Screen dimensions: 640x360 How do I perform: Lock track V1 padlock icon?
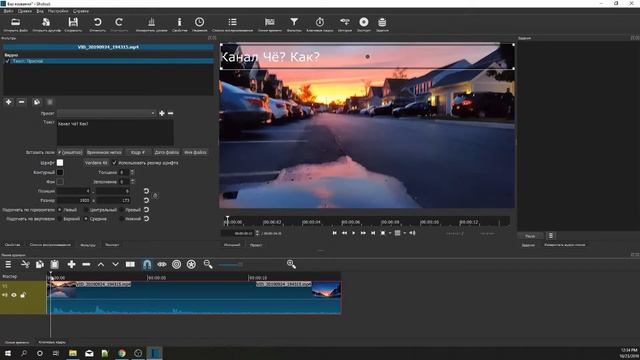point(23,295)
